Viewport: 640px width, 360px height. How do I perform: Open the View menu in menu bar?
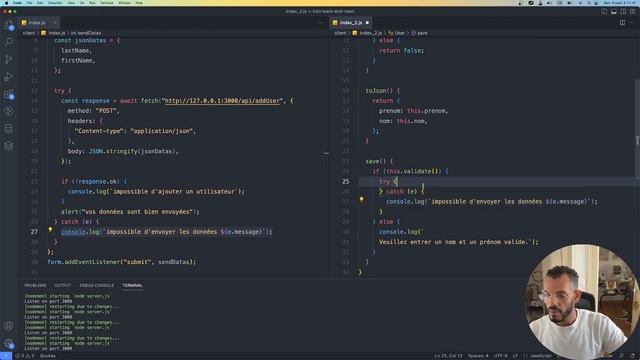pos(71,3)
